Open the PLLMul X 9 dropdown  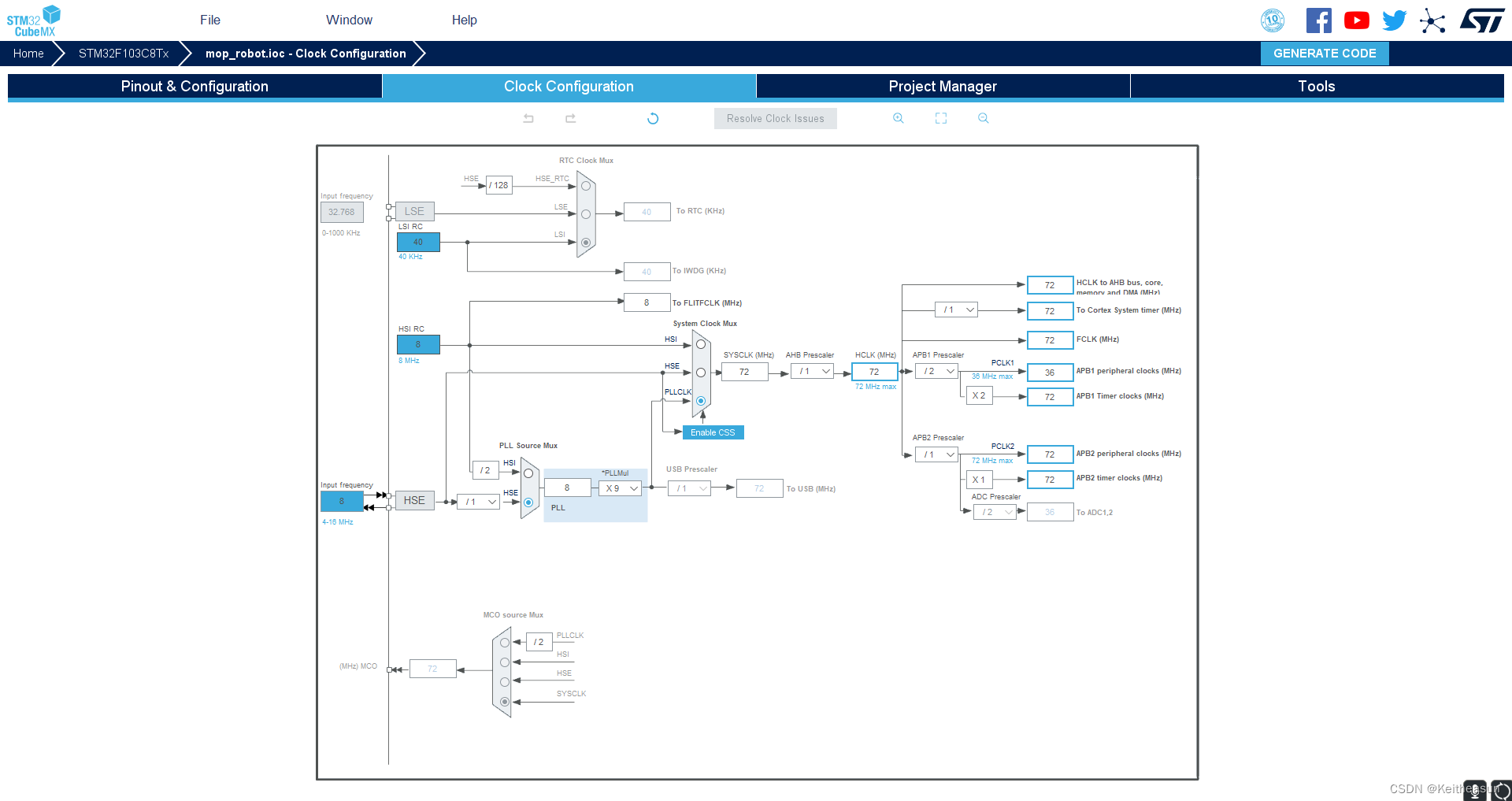point(621,488)
